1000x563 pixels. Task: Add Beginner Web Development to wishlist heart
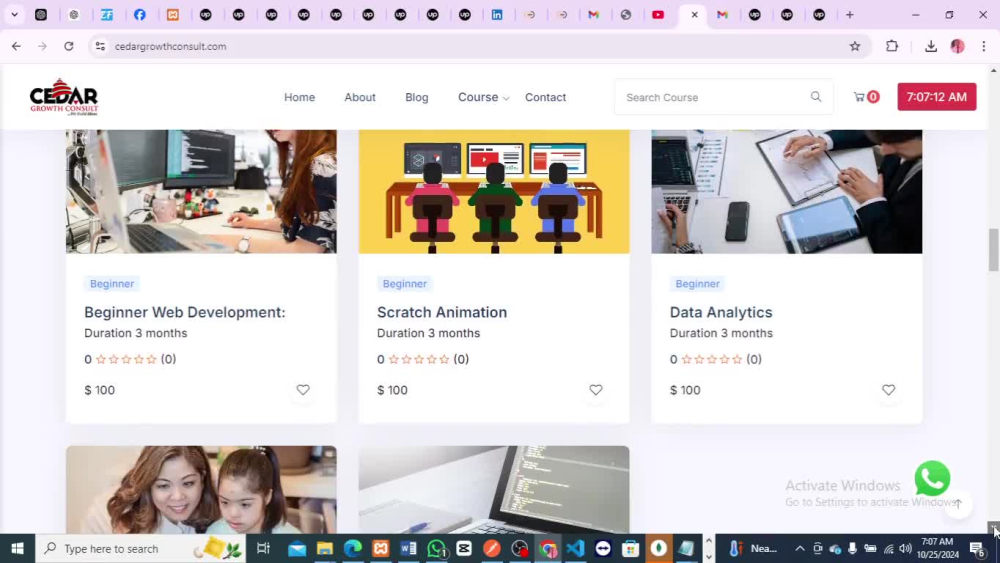pos(303,390)
